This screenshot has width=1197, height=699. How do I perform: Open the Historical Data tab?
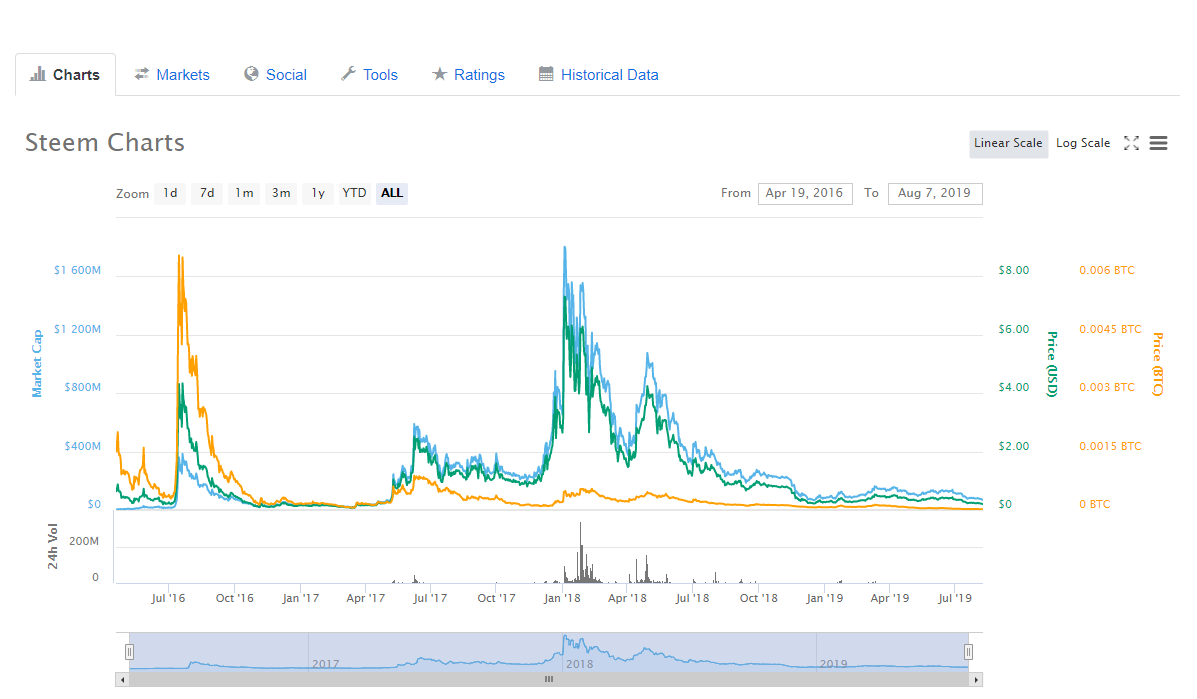609,75
